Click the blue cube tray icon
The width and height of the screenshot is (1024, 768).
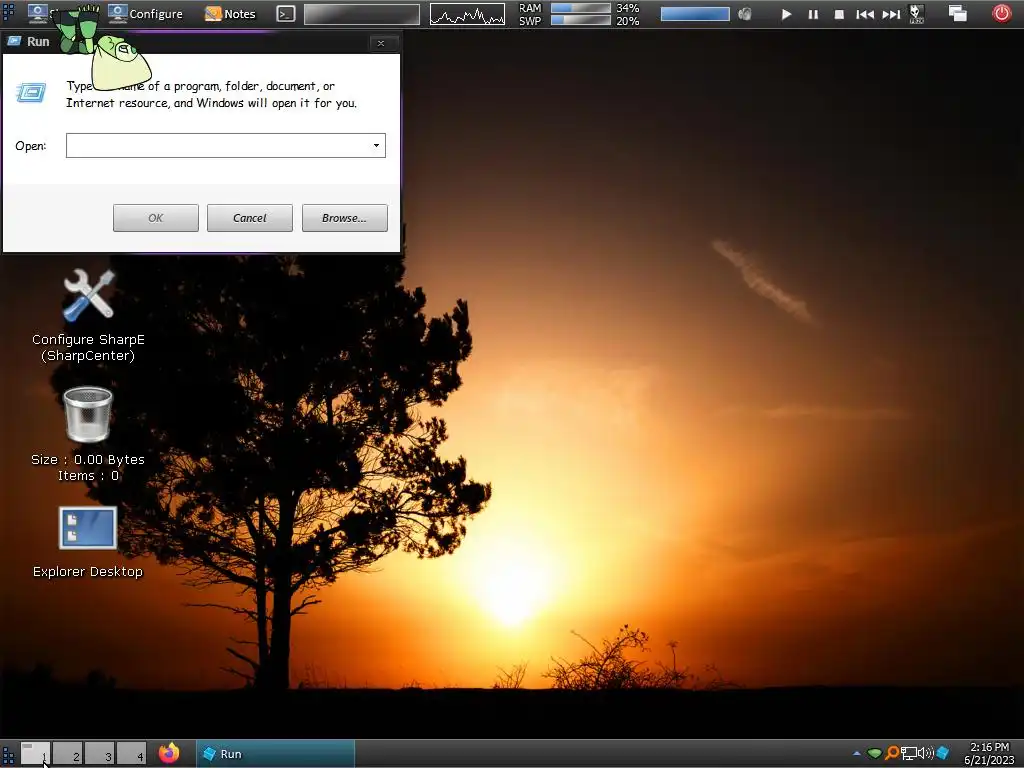click(x=942, y=754)
